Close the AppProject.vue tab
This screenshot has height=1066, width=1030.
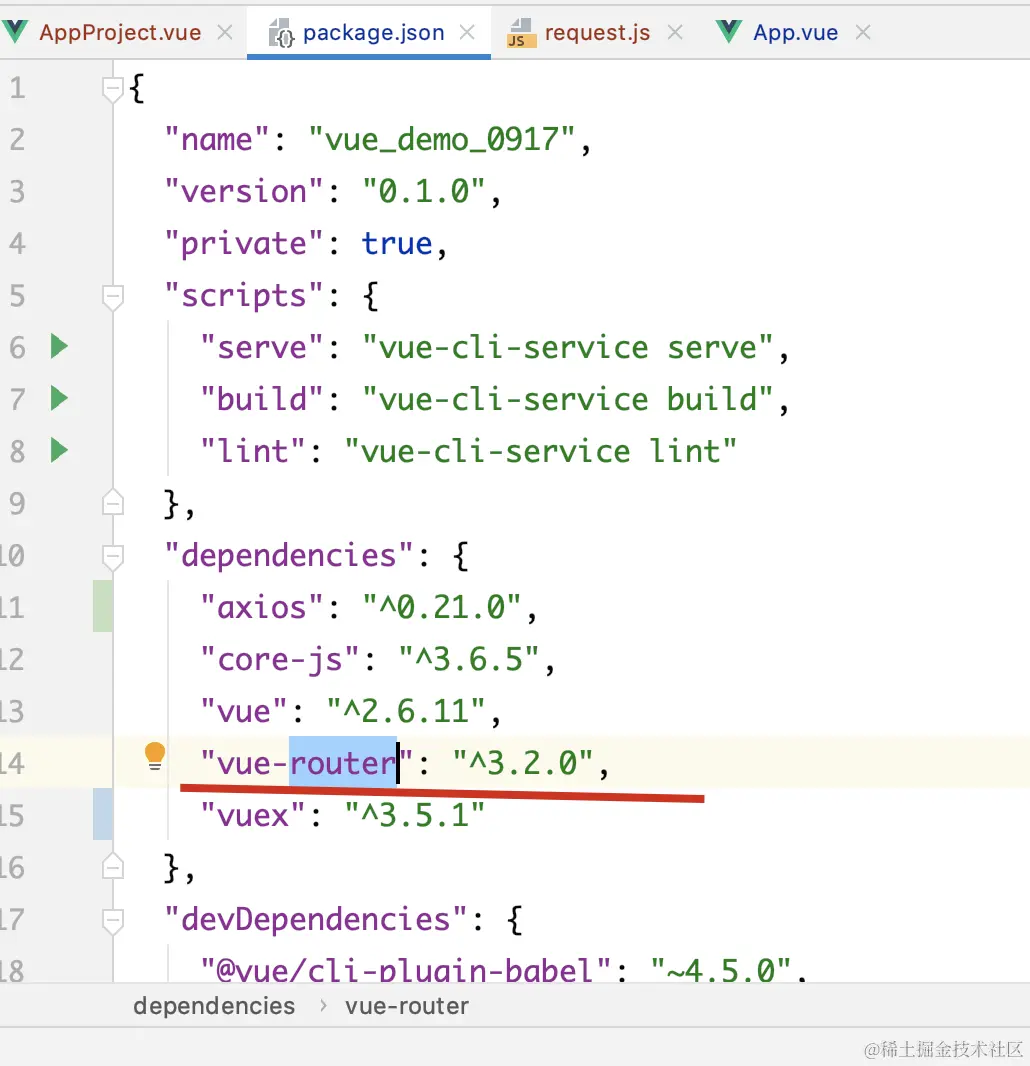tap(225, 32)
